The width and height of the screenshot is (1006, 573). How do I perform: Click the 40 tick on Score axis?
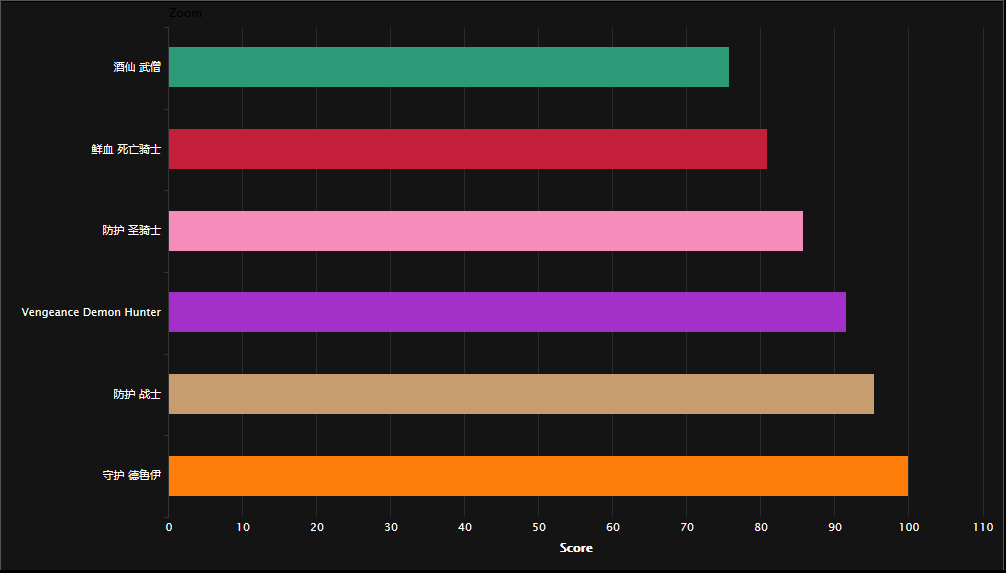tap(465, 527)
